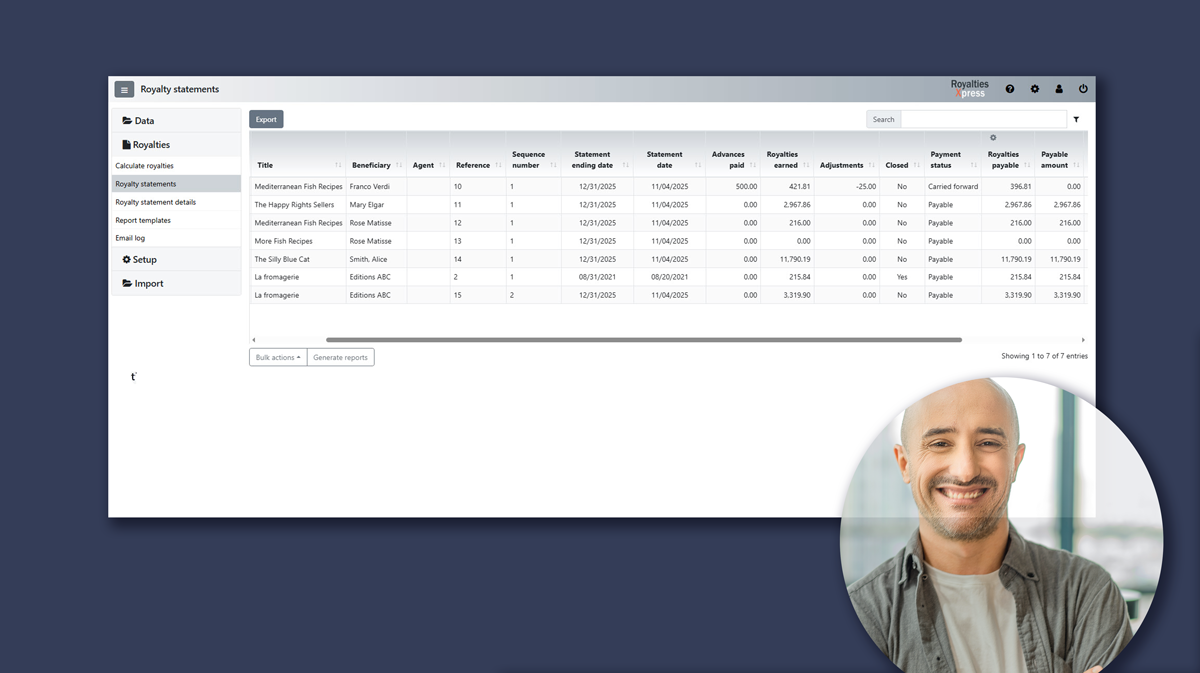The width and height of the screenshot is (1200, 673).
Task: Open the table filter funnel icon
Action: [1076, 118]
